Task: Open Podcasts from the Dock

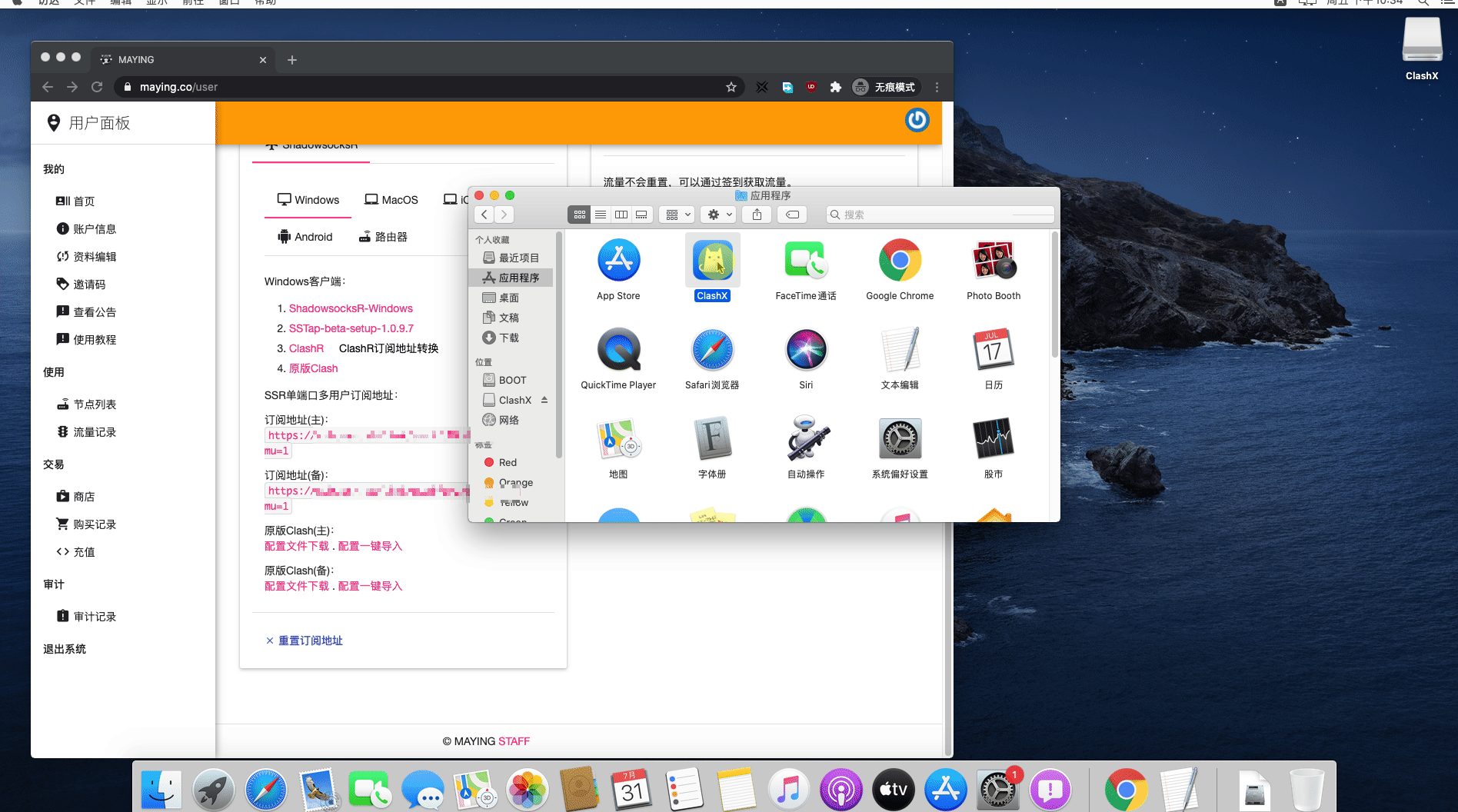Action: click(841, 789)
